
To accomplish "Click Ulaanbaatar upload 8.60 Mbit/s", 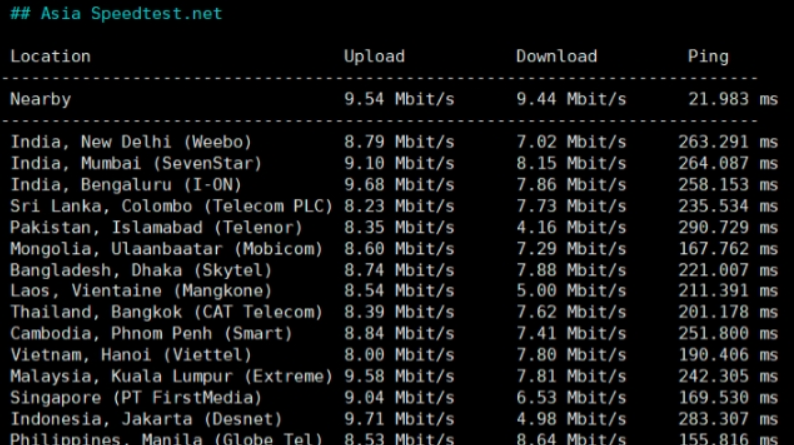I will coord(399,249).
